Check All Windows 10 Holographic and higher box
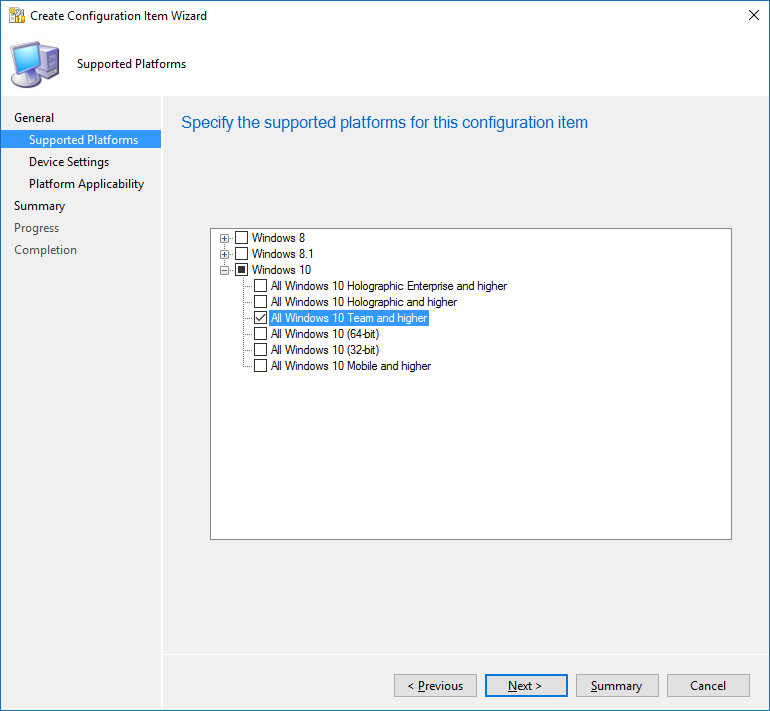This screenshot has height=711, width=770. pyautogui.click(x=260, y=301)
